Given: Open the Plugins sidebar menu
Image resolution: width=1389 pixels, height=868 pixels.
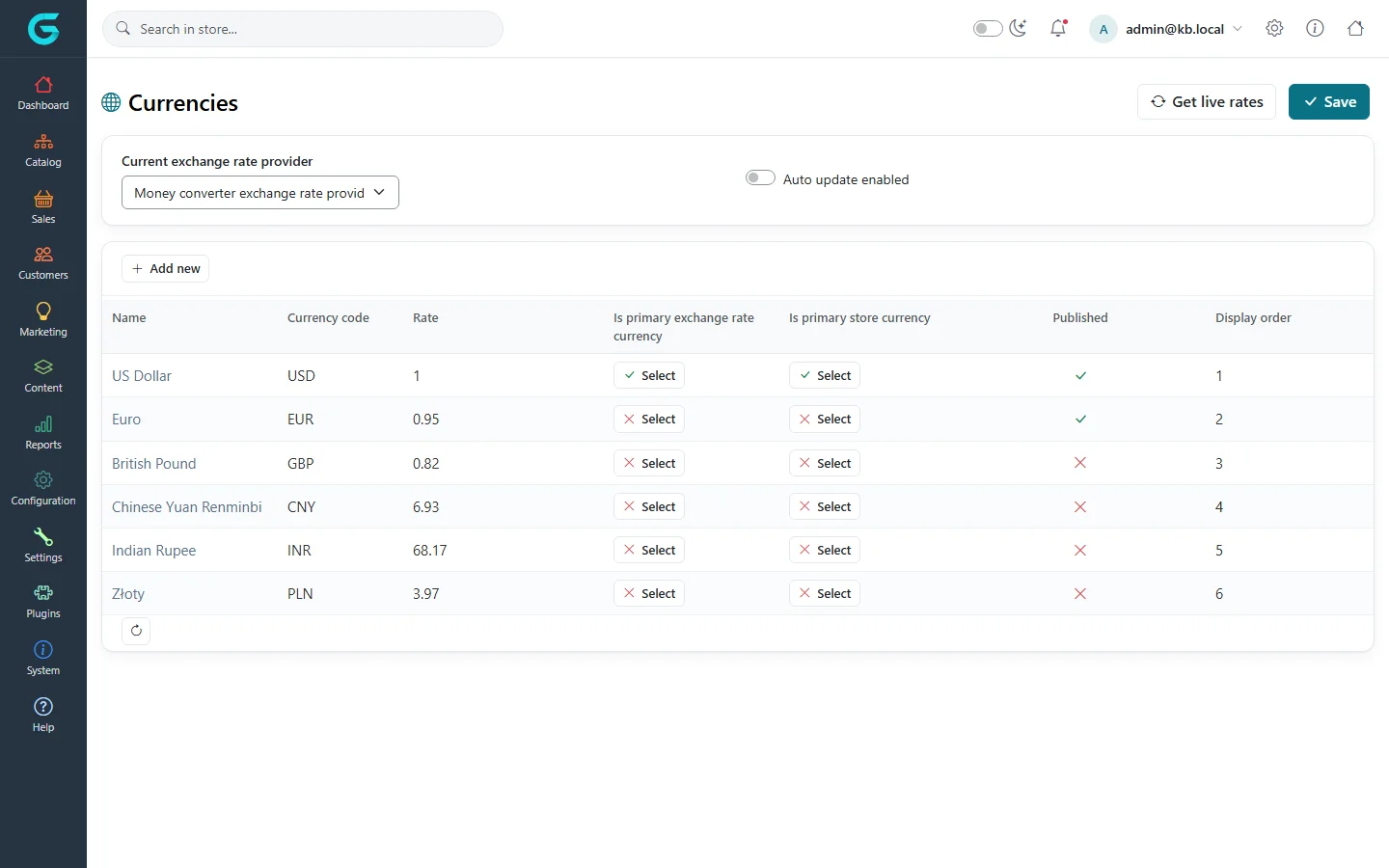Looking at the screenshot, I should [x=43, y=602].
